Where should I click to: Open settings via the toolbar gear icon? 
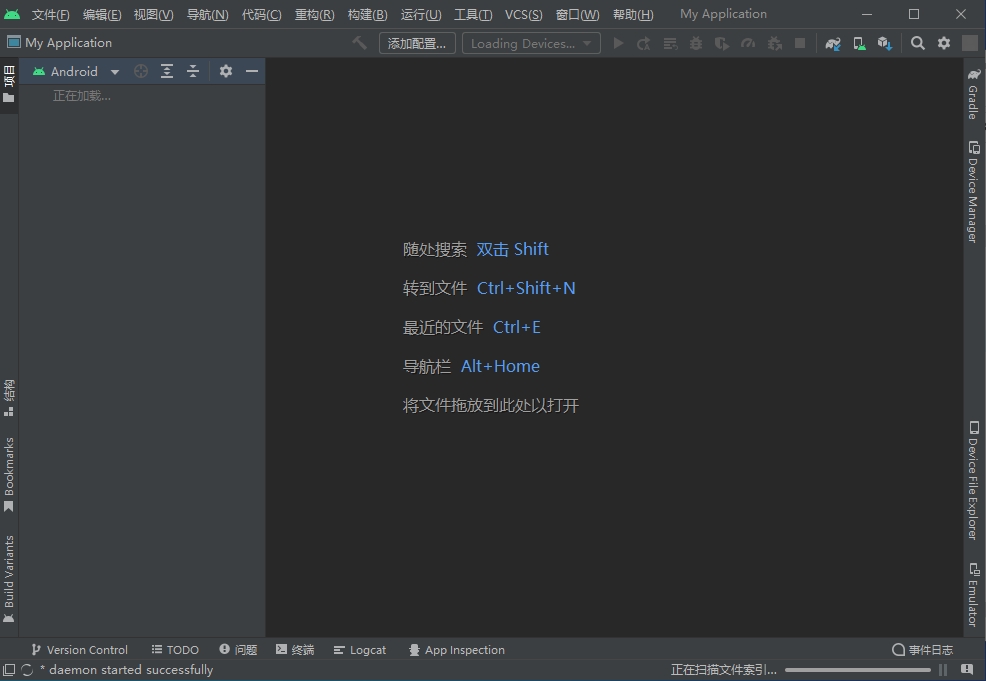942,43
